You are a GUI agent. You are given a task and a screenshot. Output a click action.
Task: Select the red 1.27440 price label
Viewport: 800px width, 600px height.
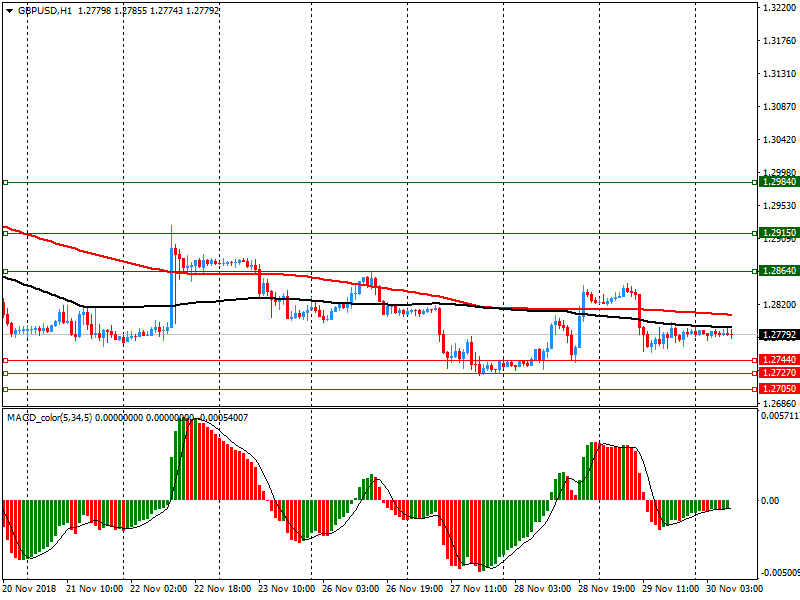tap(778, 360)
